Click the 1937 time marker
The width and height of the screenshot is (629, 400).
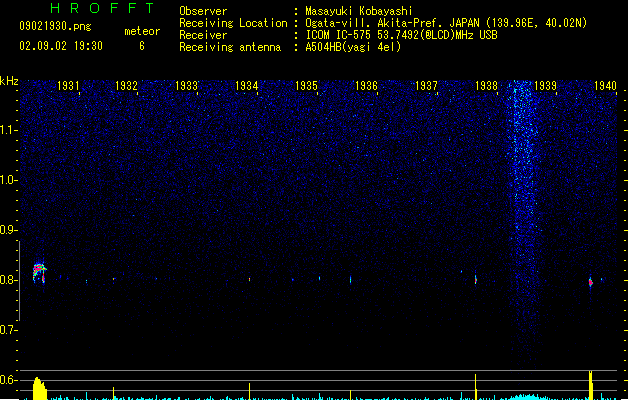(426, 85)
